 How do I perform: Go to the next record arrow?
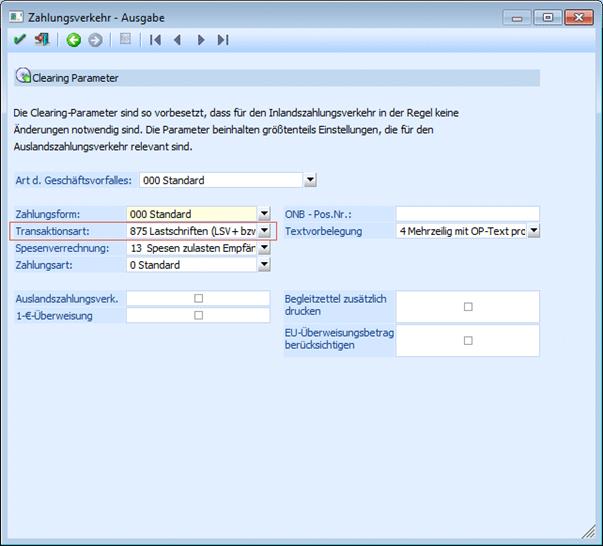point(201,40)
